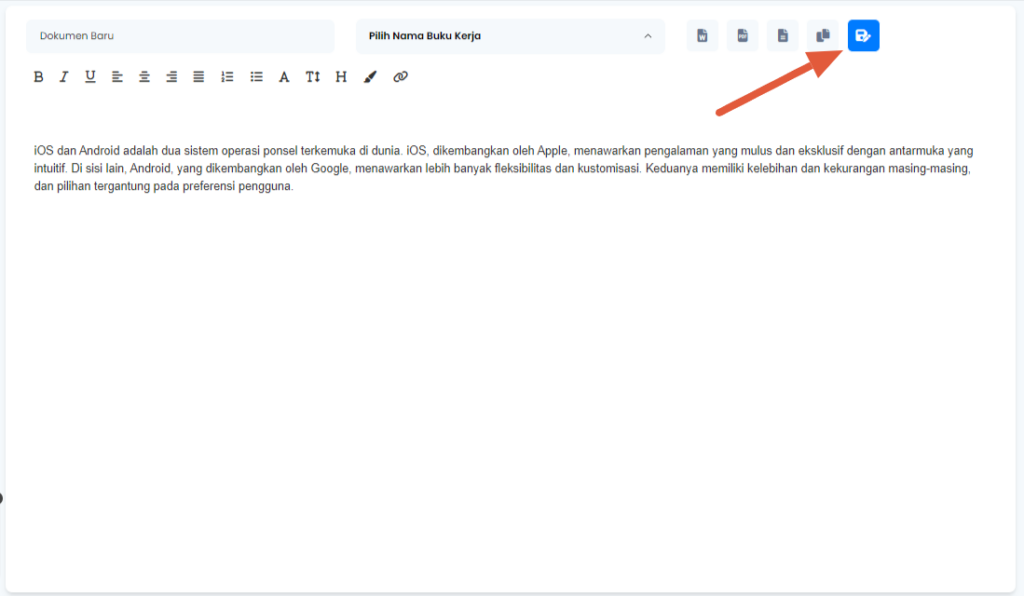This screenshot has height=596, width=1024.
Task: Align text to the left
Action: click(x=117, y=77)
